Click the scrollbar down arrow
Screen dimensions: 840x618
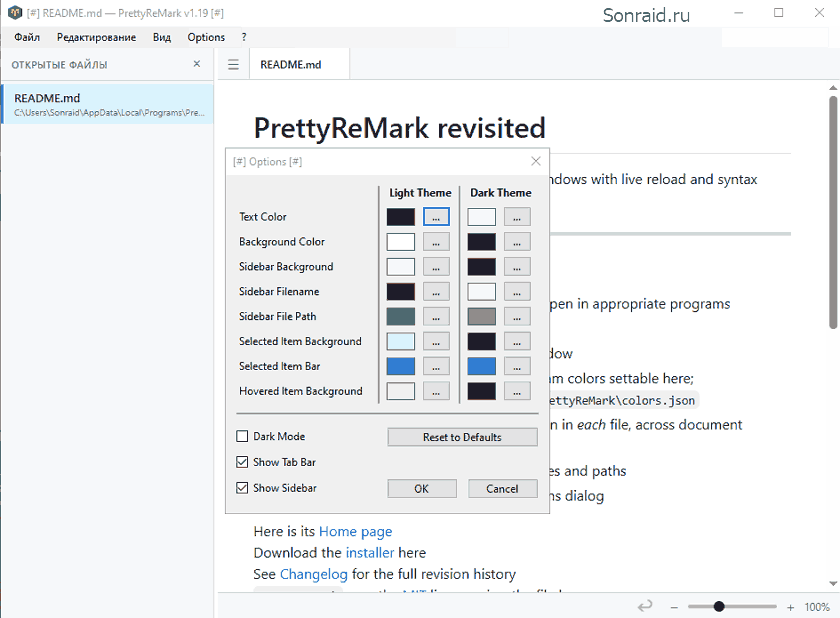(x=833, y=584)
